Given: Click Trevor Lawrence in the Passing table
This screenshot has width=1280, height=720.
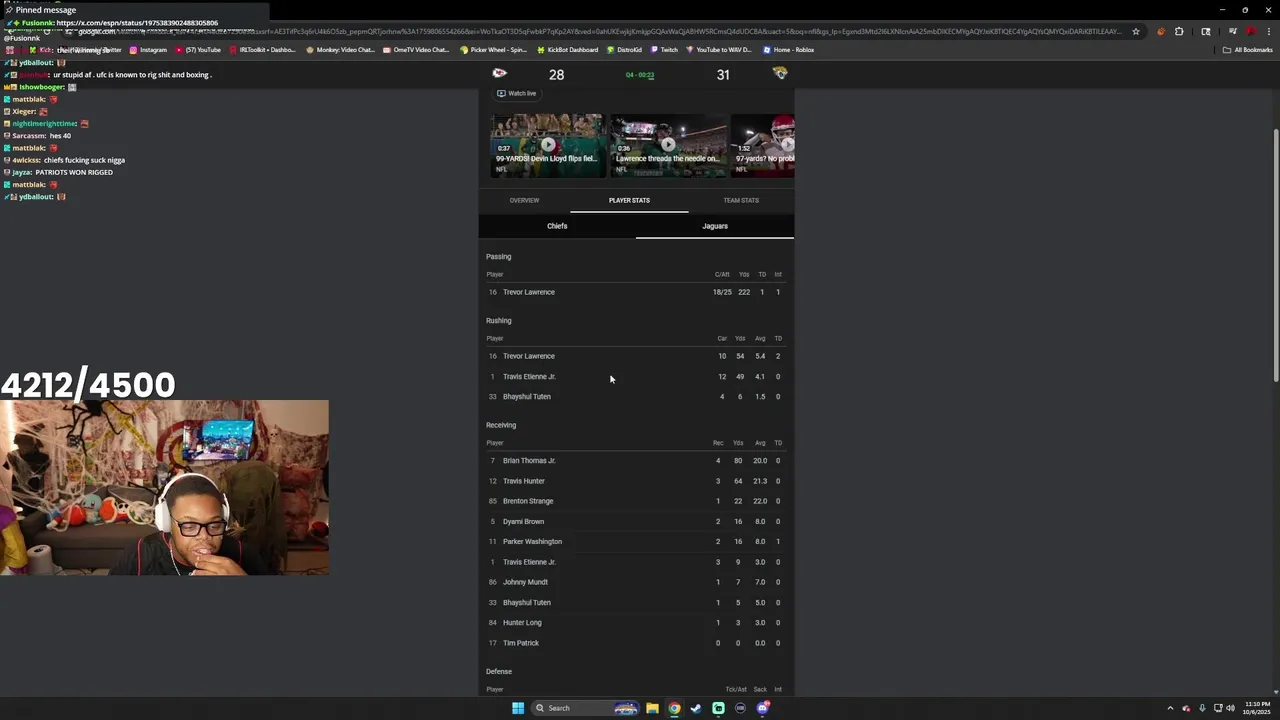Looking at the screenshot, I should [x=529, y=292].
